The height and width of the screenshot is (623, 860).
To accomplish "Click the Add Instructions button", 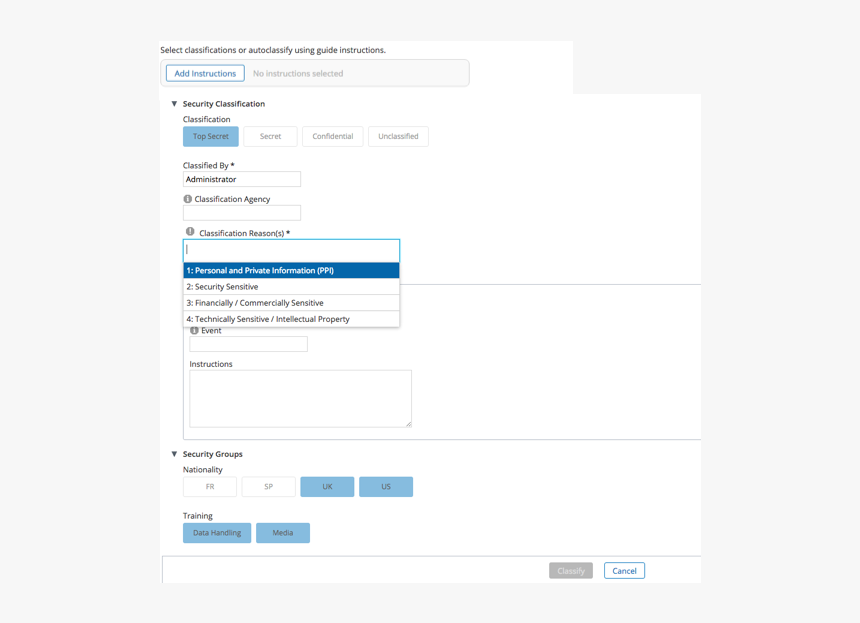I will [205, 73].
